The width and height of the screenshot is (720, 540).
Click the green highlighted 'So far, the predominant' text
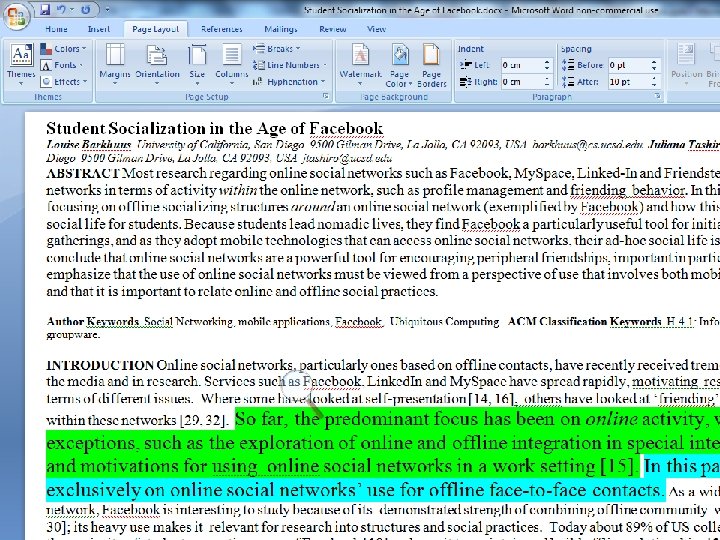pyautogui.click(x=332, y=419)
